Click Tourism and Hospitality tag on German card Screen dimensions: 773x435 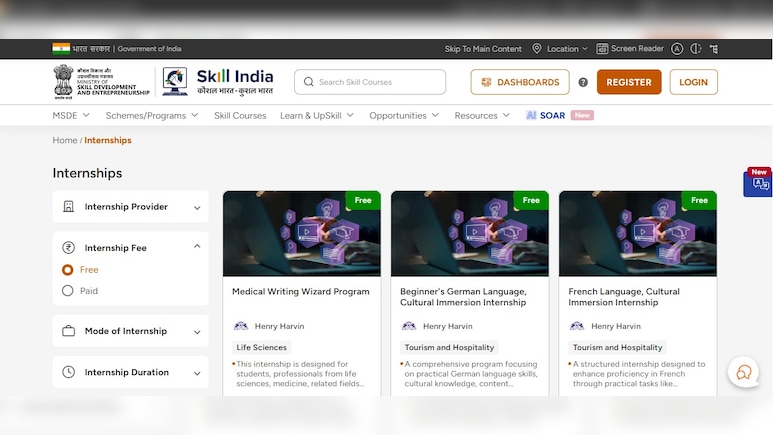(x=449, y=347)
